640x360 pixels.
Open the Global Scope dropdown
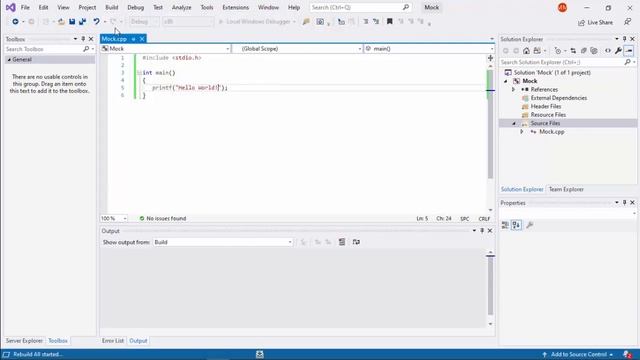click(x=297, y=49)
